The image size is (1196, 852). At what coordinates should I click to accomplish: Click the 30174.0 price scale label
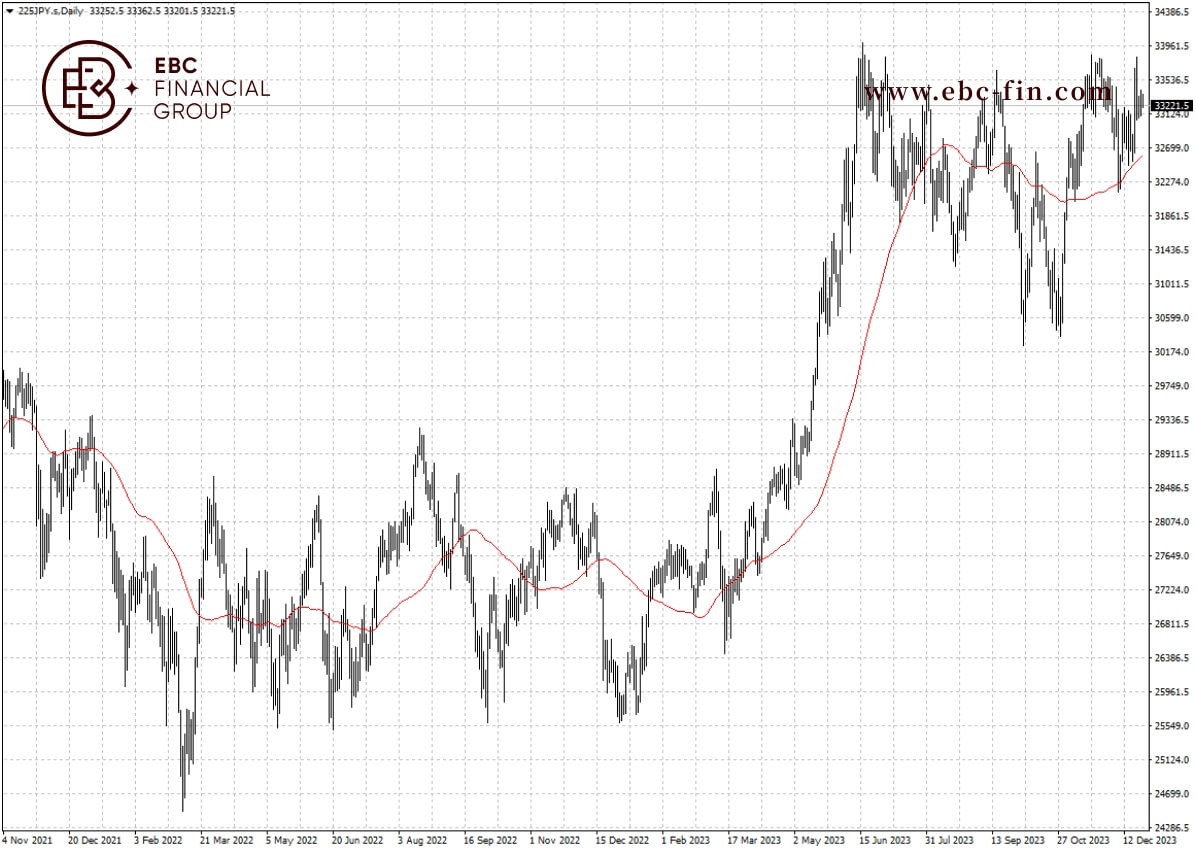click(1172, 352)
